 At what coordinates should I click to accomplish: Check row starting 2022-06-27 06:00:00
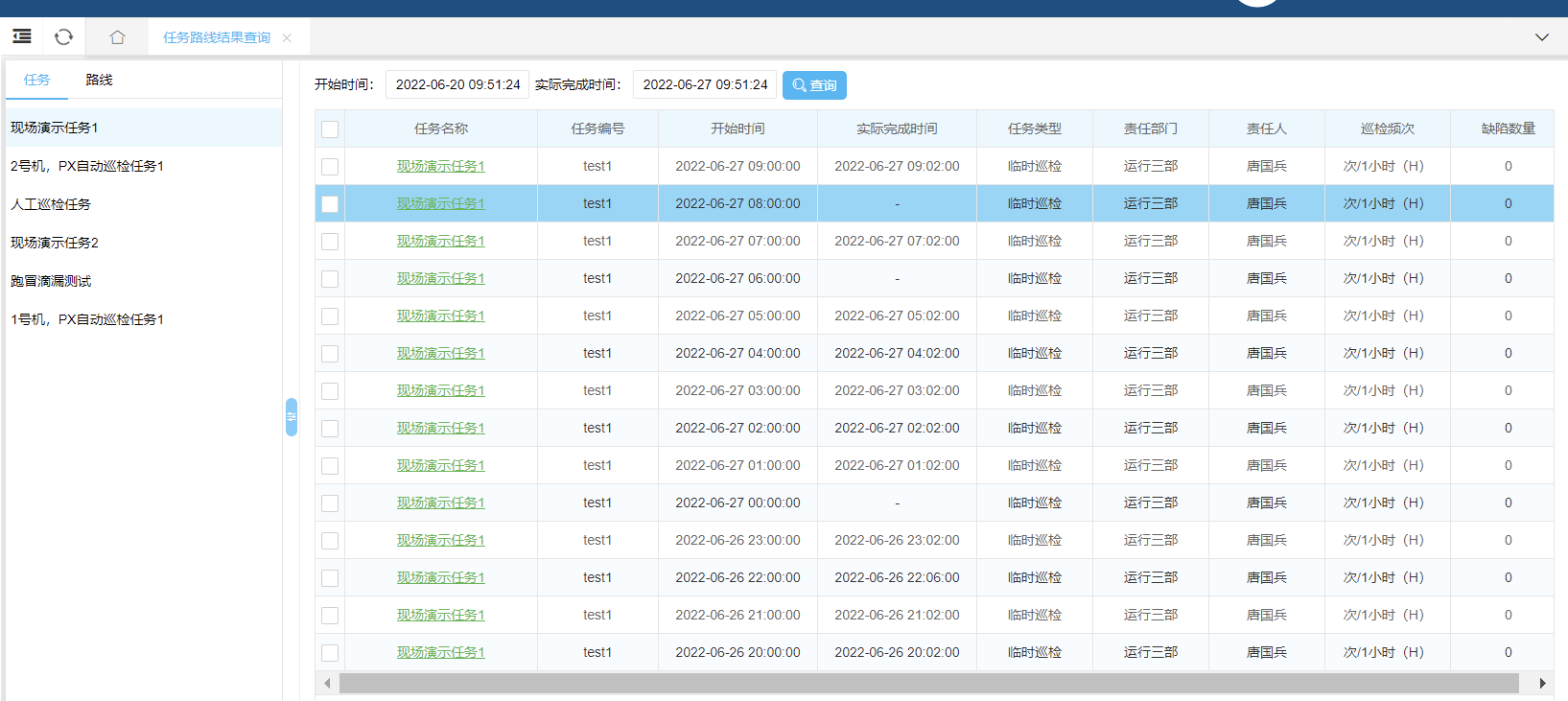[330, 279]
